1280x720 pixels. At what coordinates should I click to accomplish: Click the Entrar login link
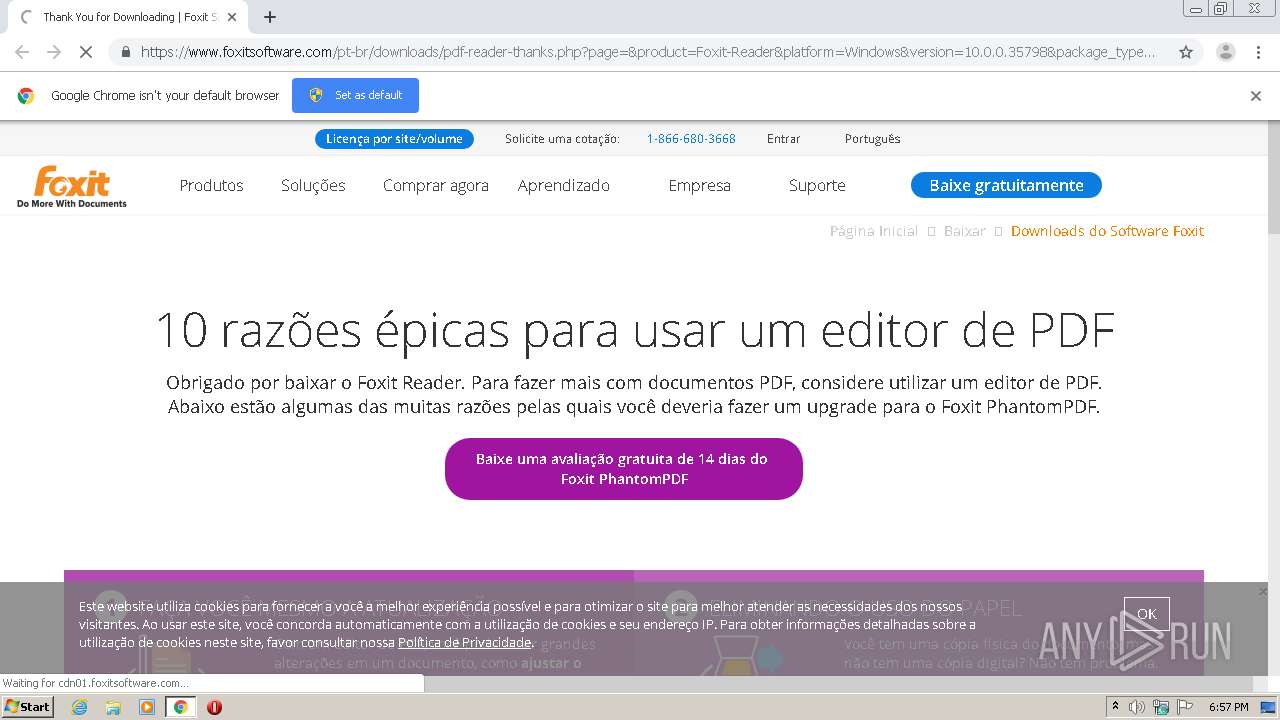[x=783, y=139]
